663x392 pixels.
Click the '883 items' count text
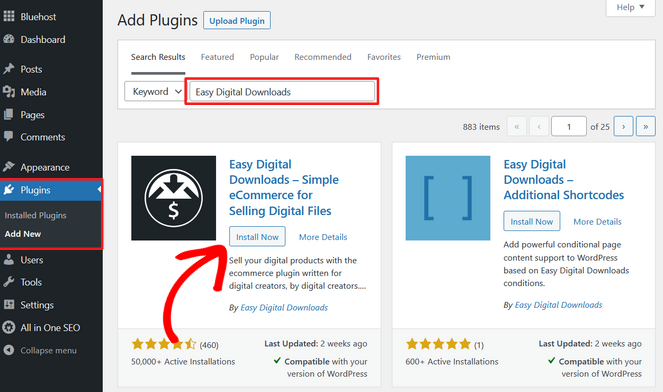pos(481,126)
